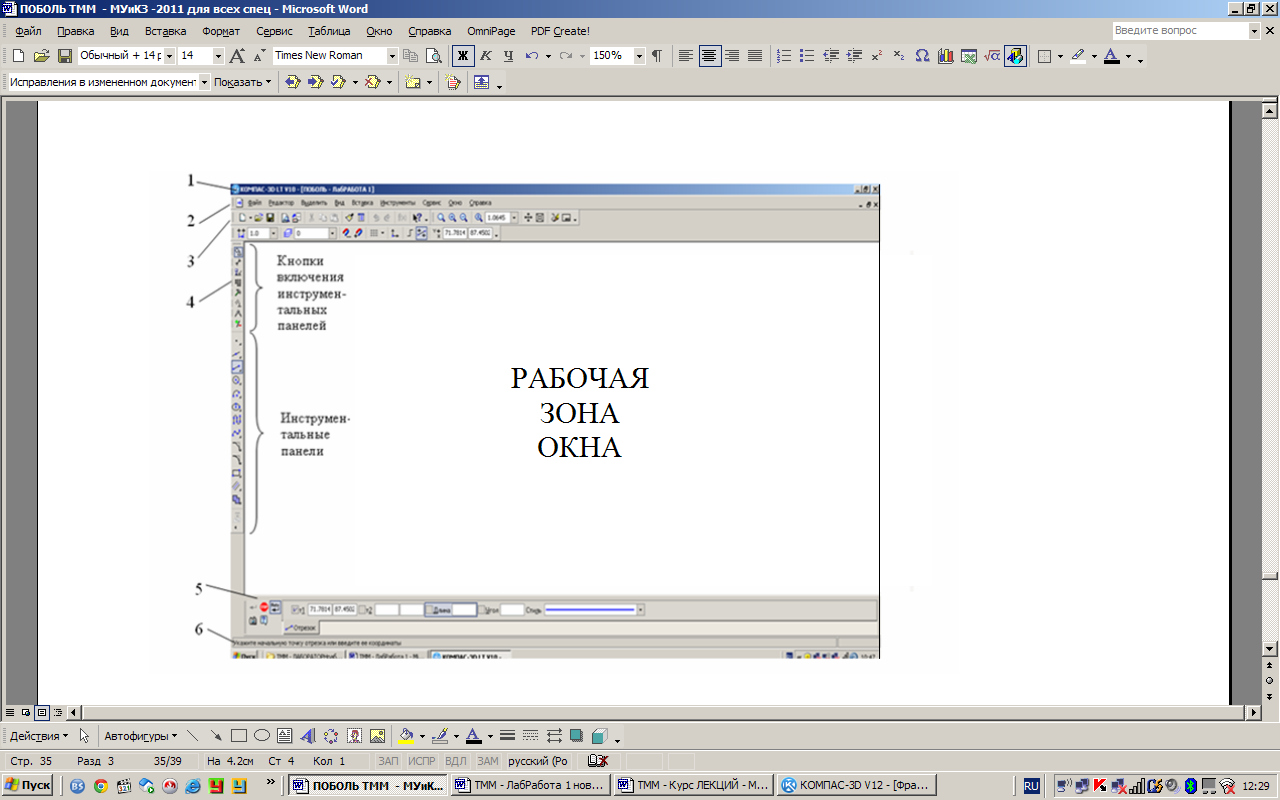
Task: Open the 'Исправления в измененном документе' dropdown
Action: 204,82
